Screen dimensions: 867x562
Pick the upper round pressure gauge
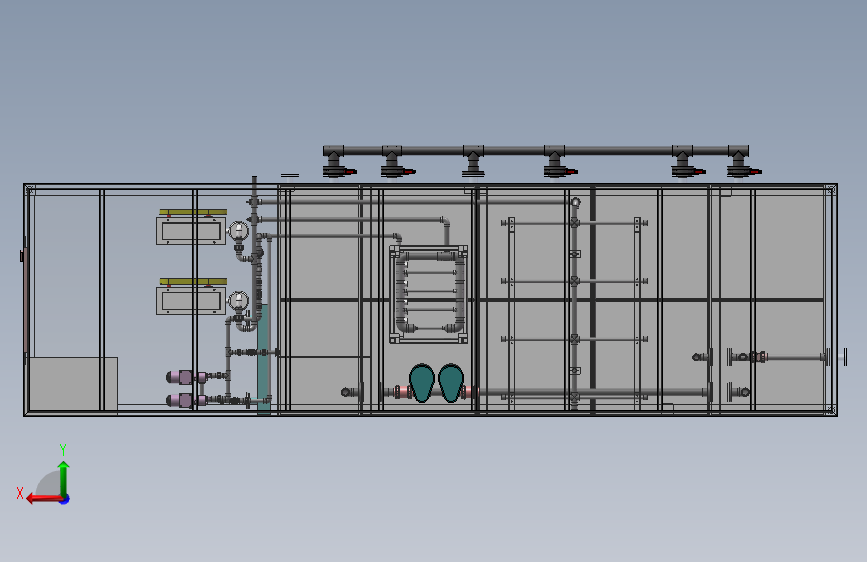pos(238,231)
